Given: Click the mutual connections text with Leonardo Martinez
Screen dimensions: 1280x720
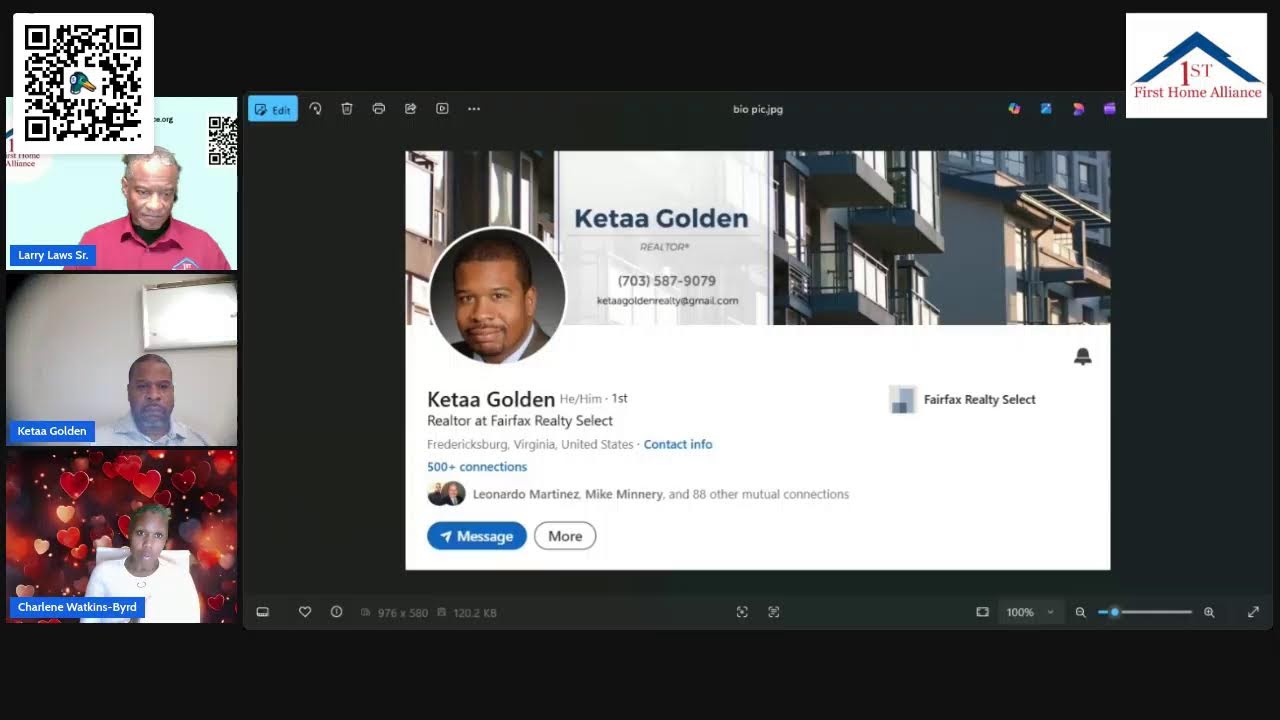Looking at the screenshot, I should [x=661, y=494].
